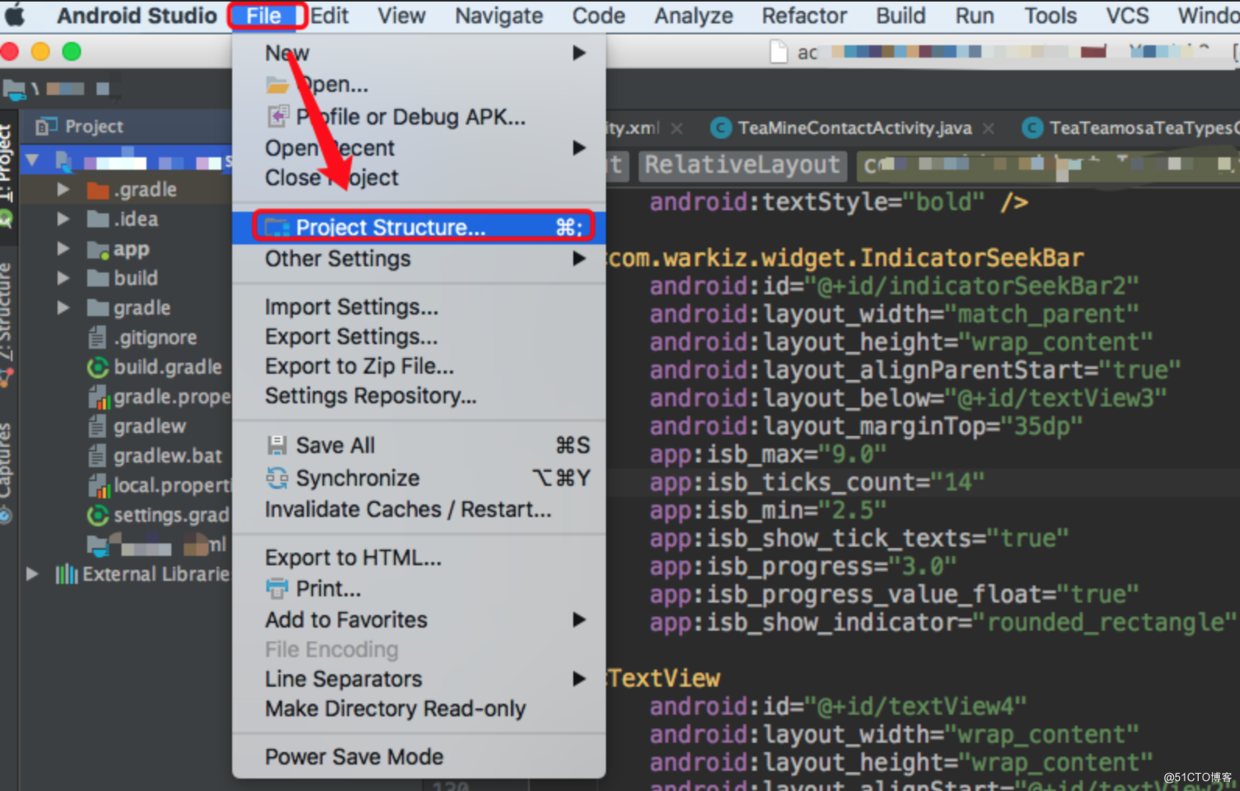
Task: Click the Save All disk icon
Action: 277,445
